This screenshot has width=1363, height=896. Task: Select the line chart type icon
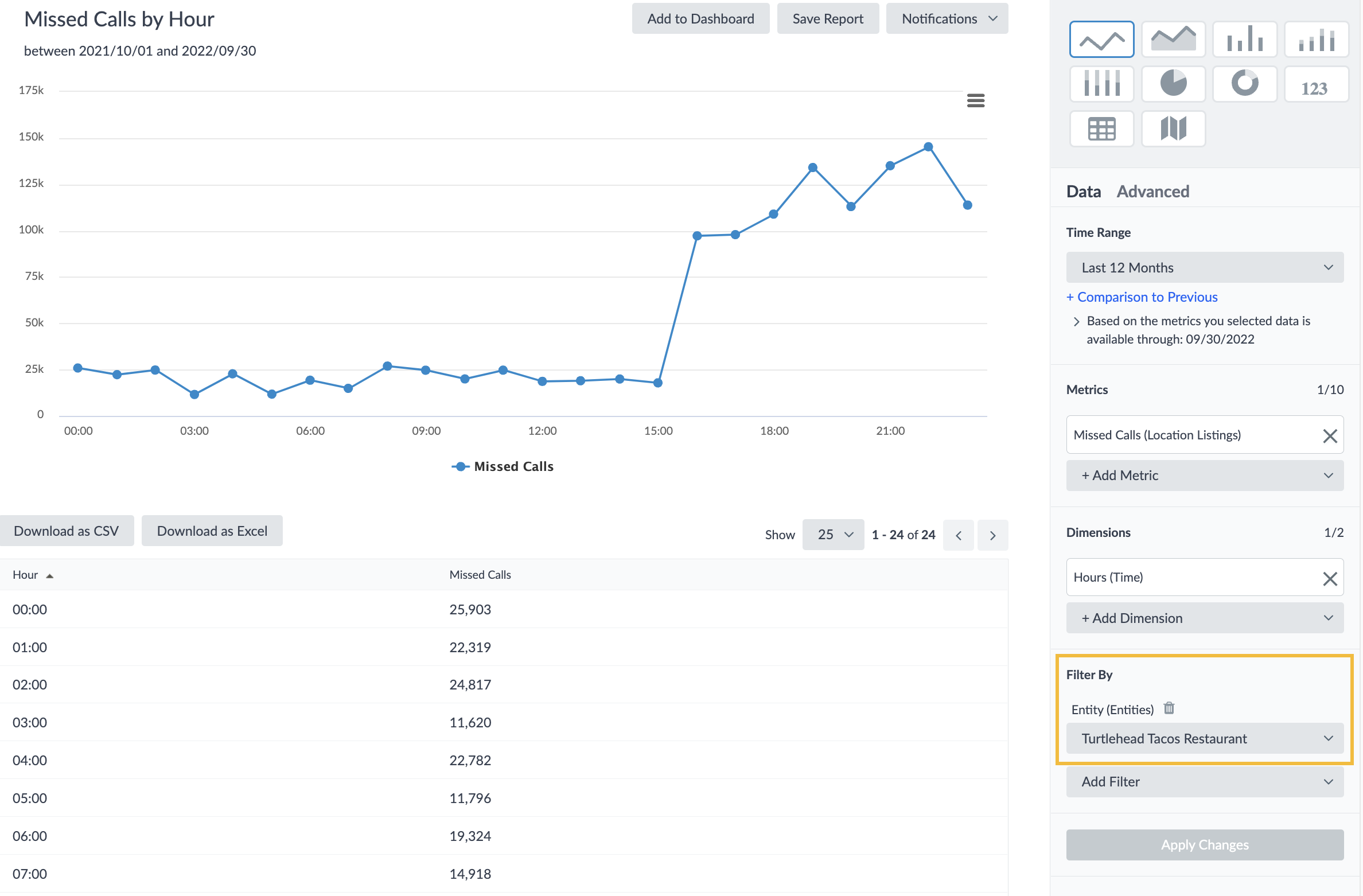(1101, 40)
